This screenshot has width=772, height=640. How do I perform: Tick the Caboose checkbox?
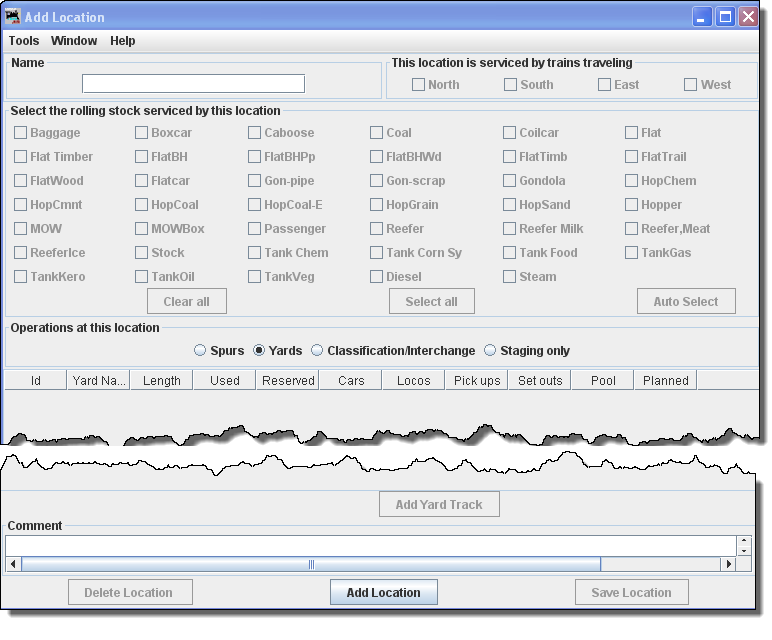[255, 133]
